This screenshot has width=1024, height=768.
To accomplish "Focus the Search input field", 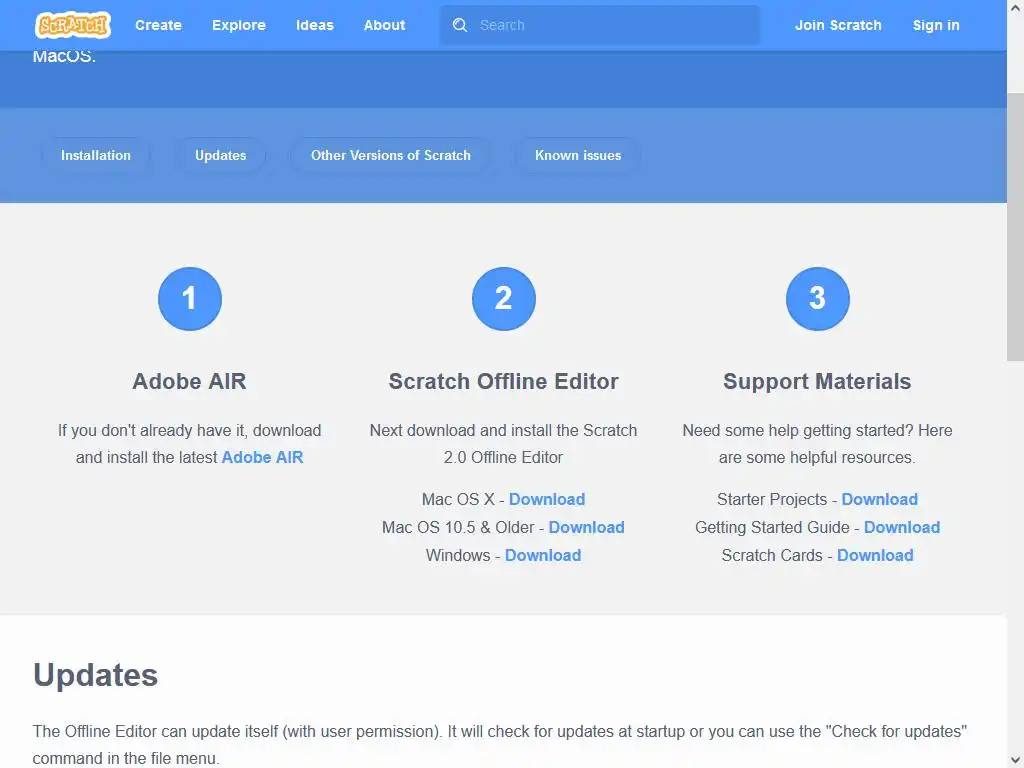I will [600, 25].
